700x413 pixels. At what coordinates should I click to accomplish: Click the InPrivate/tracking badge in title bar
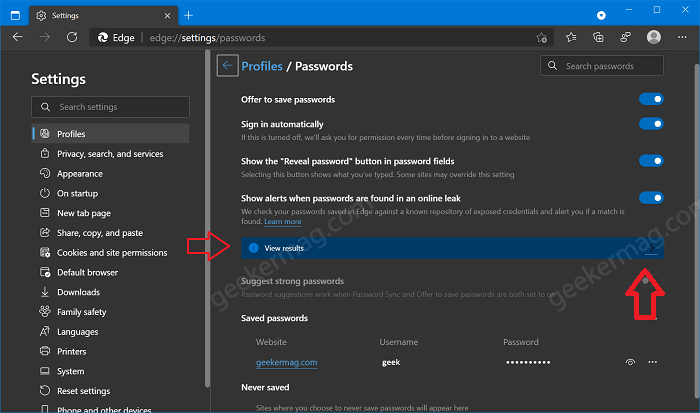click(x=601, y=16)
